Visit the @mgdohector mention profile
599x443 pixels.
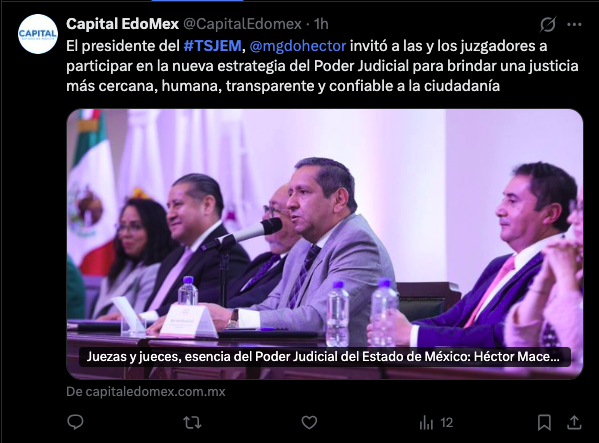(298, 46)
